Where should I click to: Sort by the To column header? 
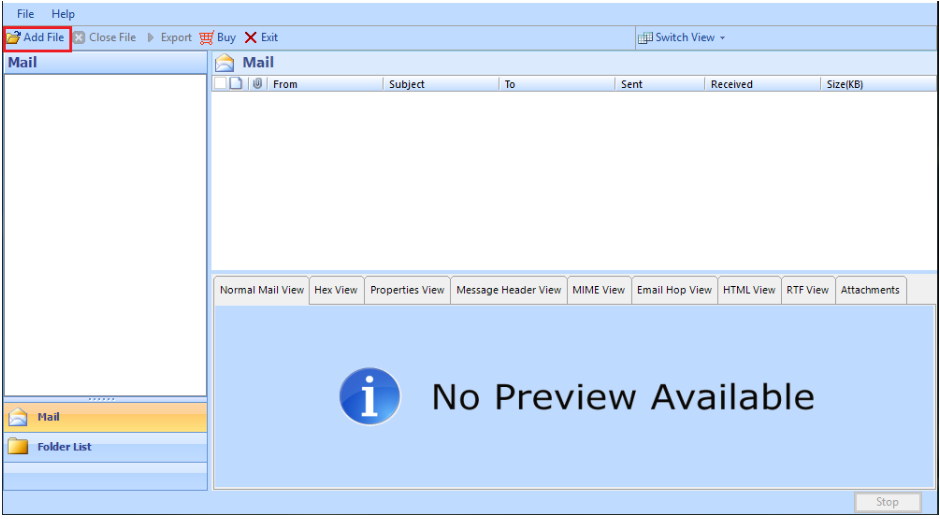[x=557, y=85]
